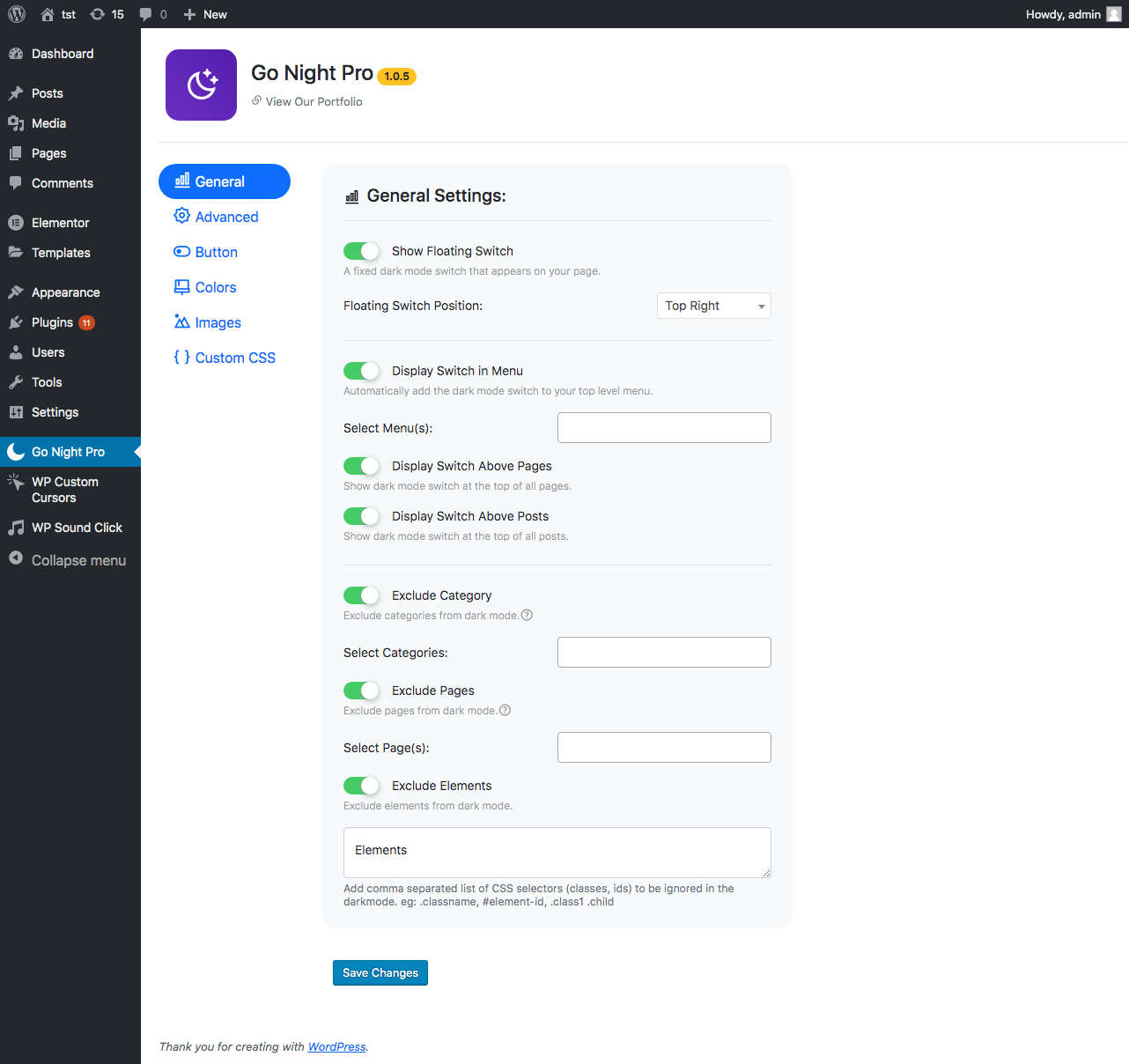Toggle the Exclude Elements switch
Image resolution: width=1129 pixels, height=1064 pixels.
point(361,786)
